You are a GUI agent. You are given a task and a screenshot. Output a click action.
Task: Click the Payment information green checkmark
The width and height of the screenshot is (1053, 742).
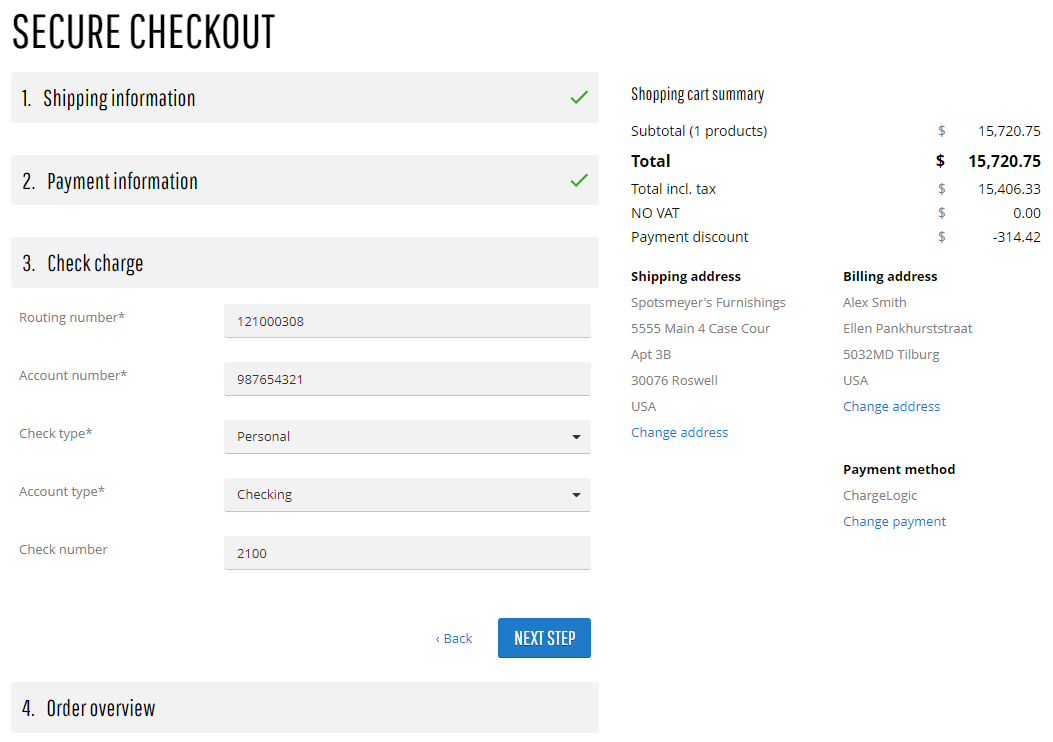pos(579,181)
